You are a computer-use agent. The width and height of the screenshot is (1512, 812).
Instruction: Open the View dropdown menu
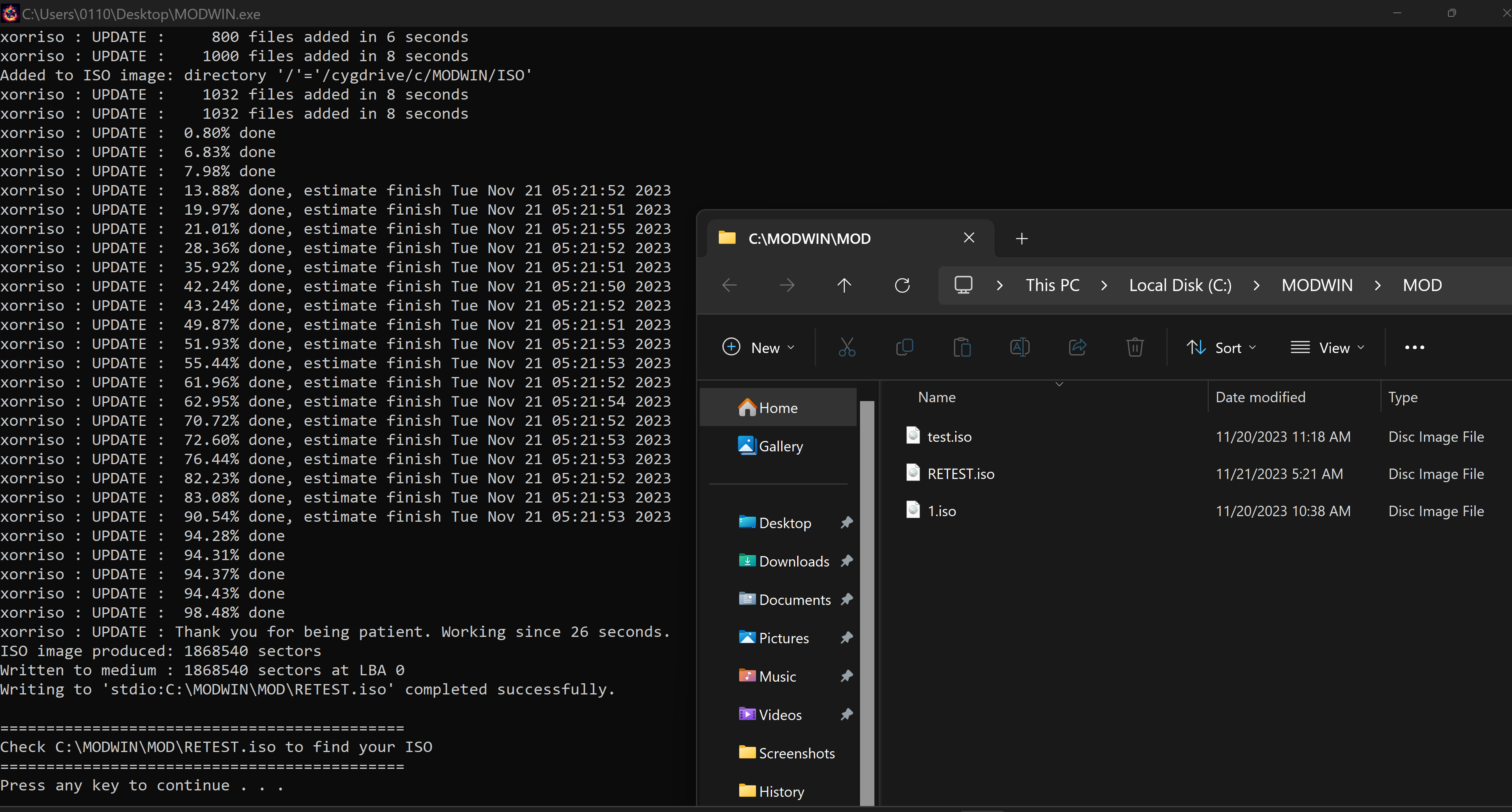click(x=1328, y=347)
